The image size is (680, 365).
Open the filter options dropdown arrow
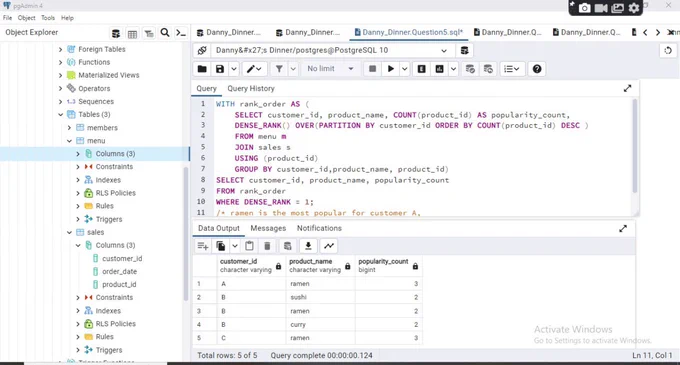click(x=293, y=69)
